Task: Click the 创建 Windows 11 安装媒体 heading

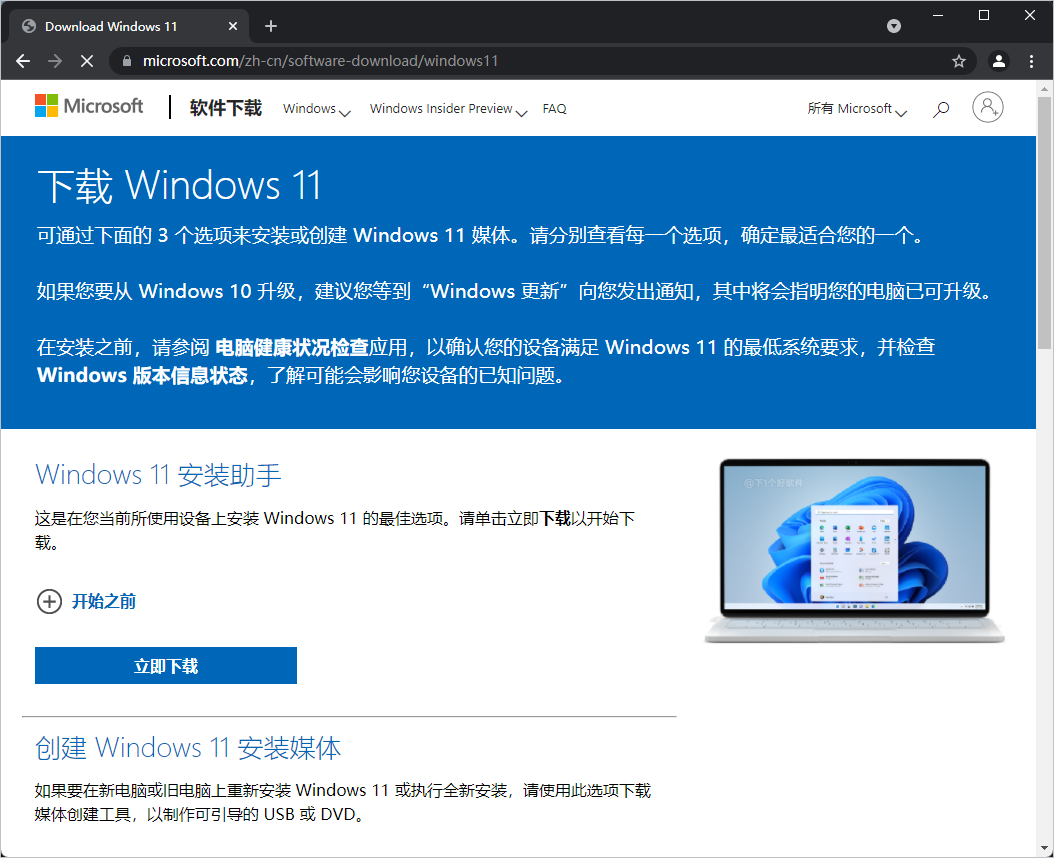Action: click(x=188, y=748)
